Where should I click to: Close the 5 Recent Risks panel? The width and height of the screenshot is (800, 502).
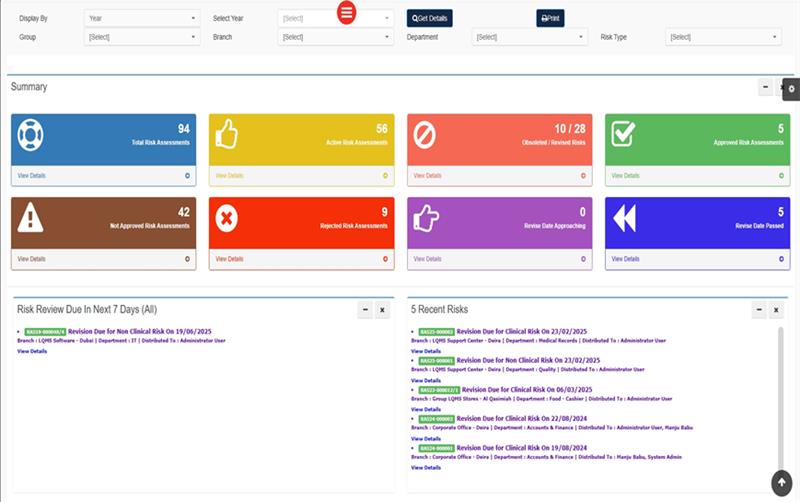pyautogui.click(x=776, y=310)
